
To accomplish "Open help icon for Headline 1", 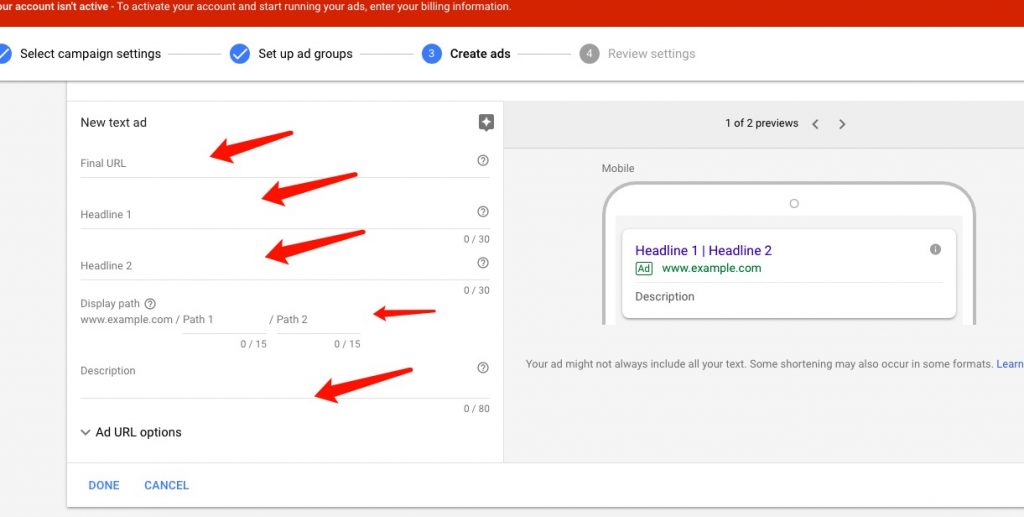I will [x=483, y=212].
